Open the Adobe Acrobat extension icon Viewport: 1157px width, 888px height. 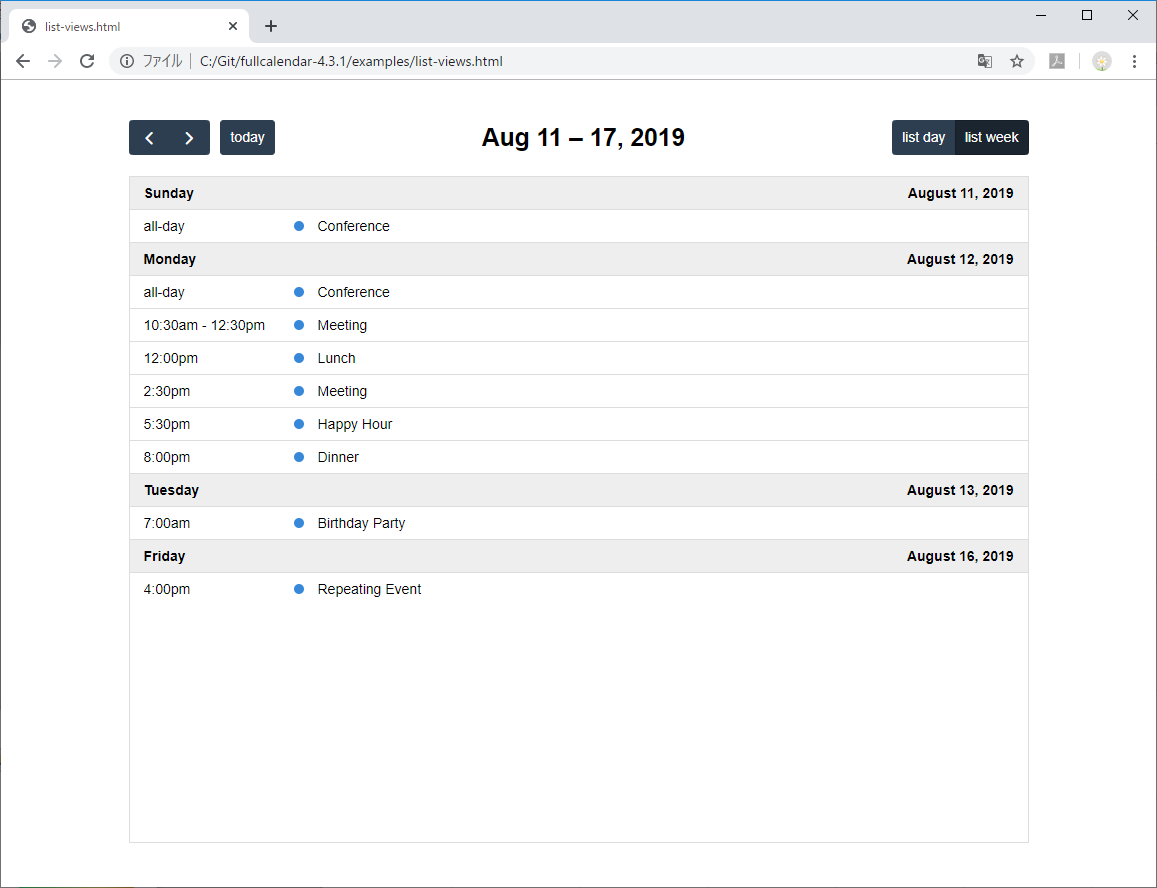pos(1057,61)
